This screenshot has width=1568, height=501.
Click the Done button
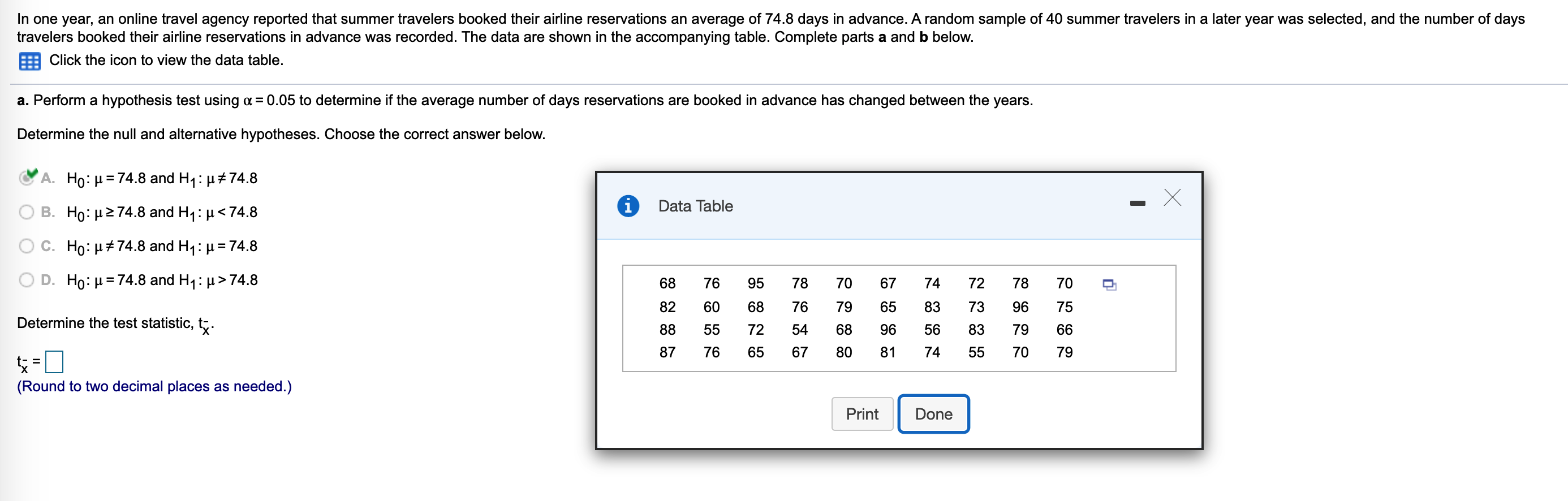[933, 414]
